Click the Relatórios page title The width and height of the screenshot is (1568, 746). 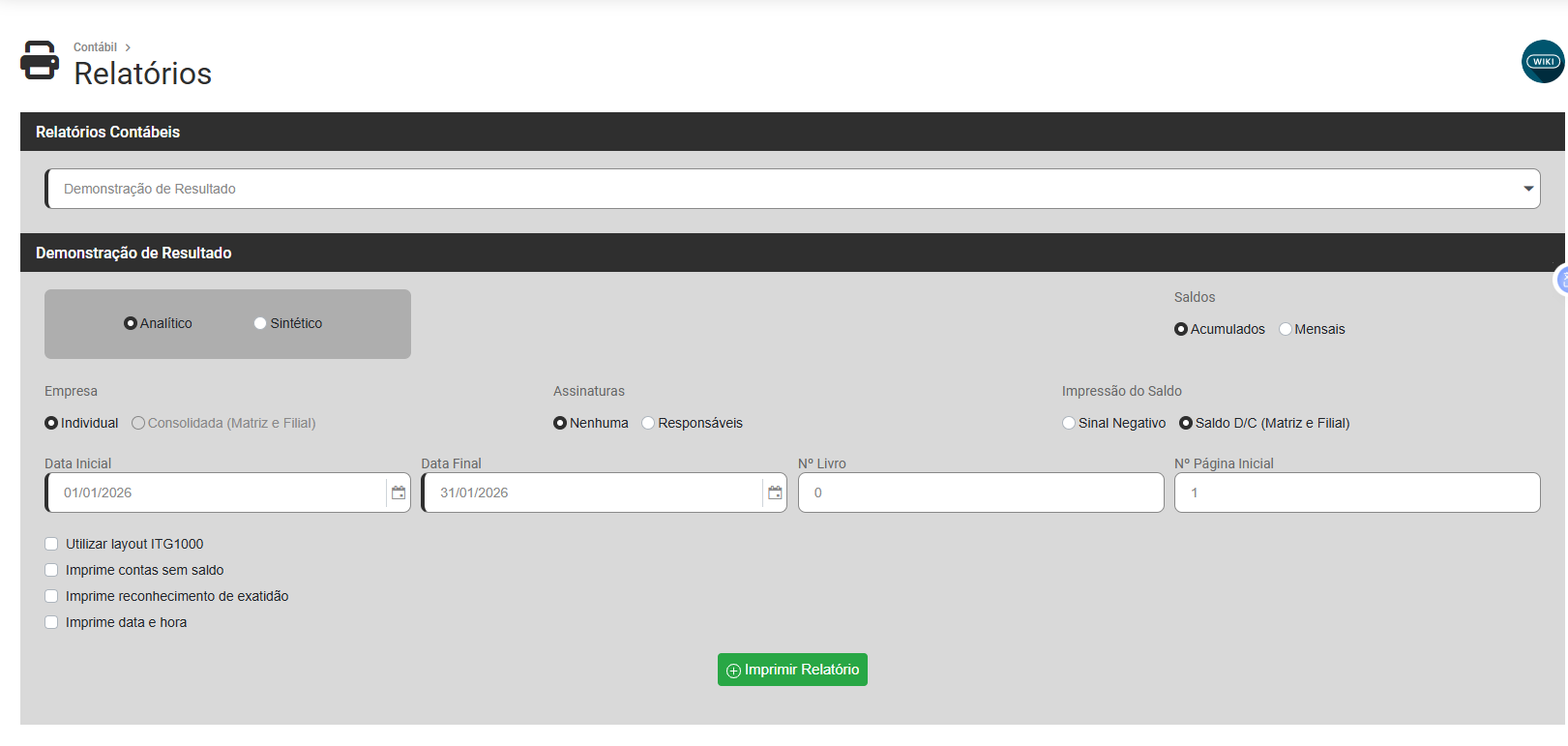click(x=142, y=74)
